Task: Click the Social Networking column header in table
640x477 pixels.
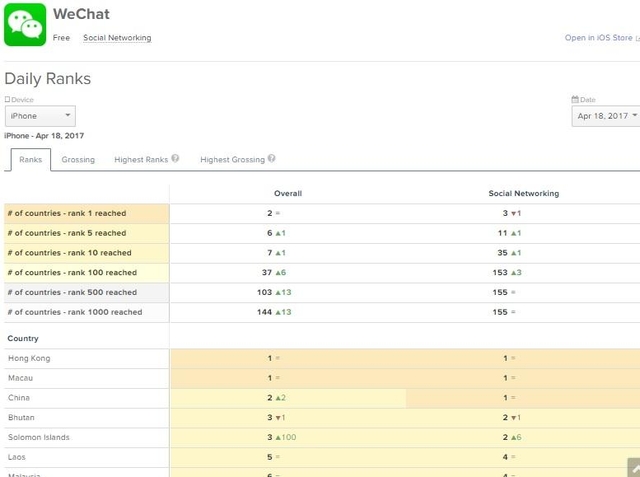Action: coord(523,193)
